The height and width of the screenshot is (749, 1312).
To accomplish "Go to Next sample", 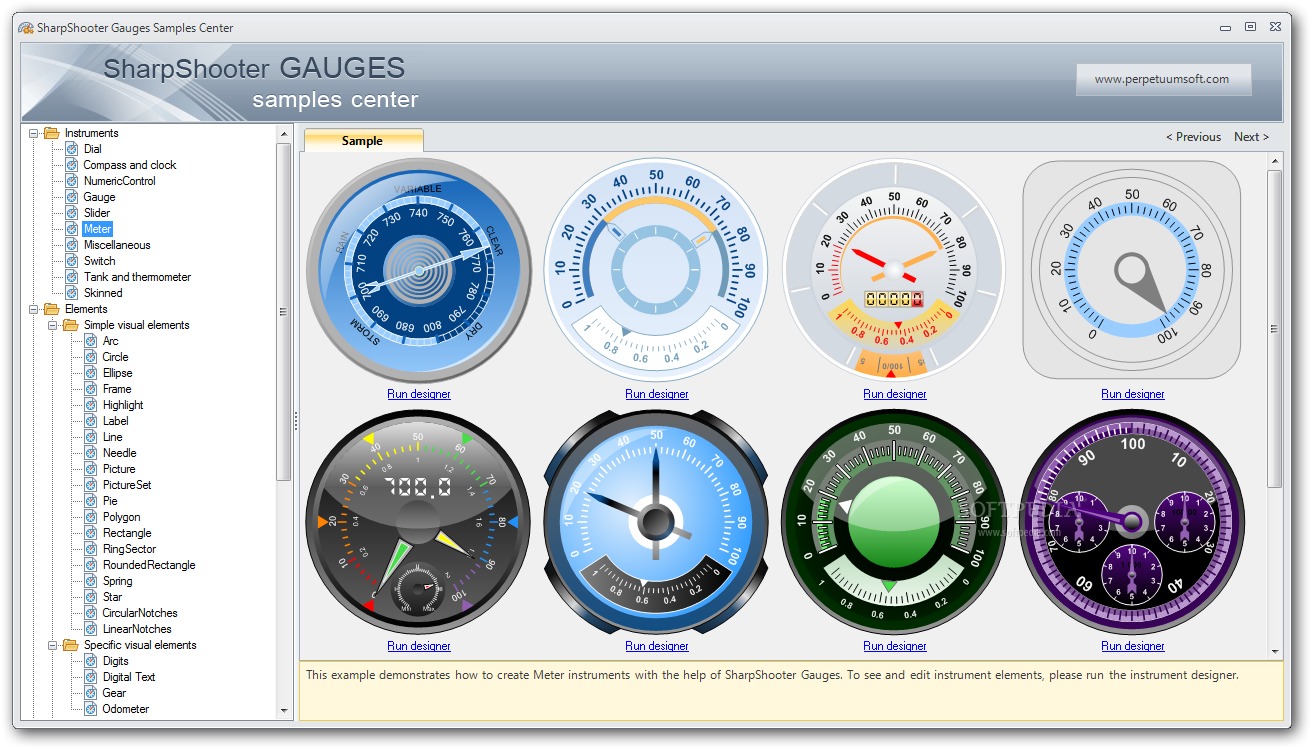I will coord(1251,137).
